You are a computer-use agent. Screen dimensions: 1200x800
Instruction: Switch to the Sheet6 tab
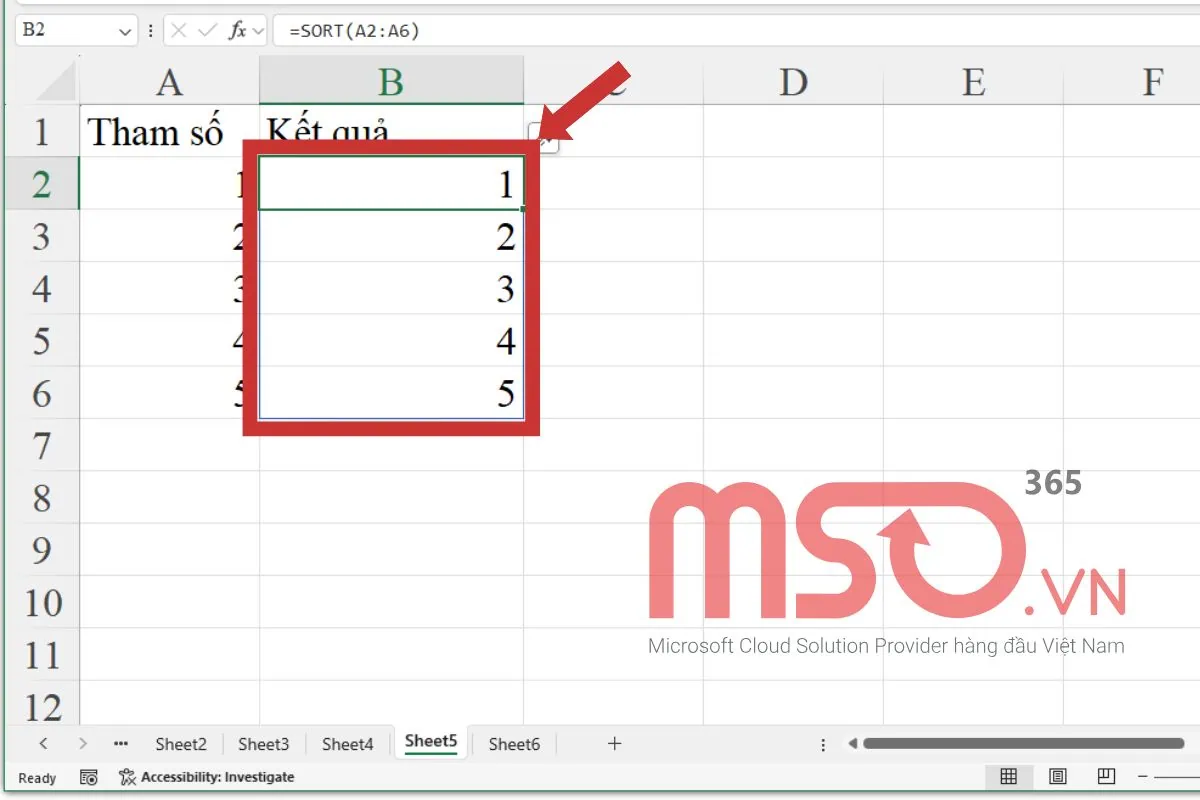pos(513,744)
